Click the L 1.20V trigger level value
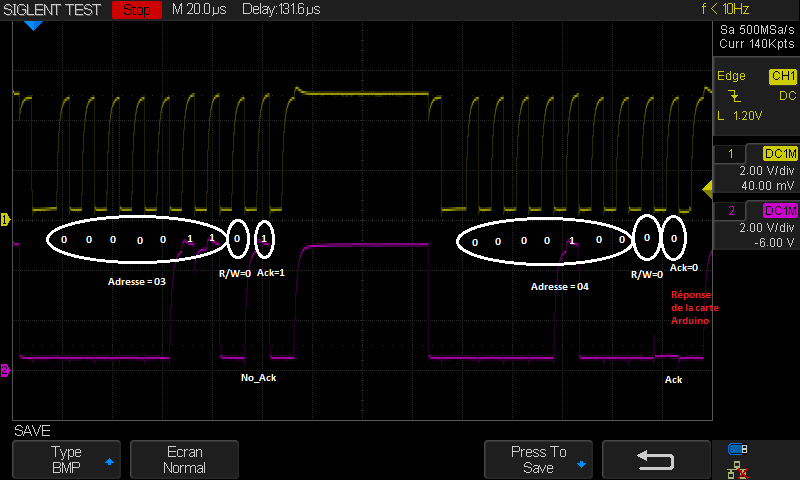 [x=741, y=117]
